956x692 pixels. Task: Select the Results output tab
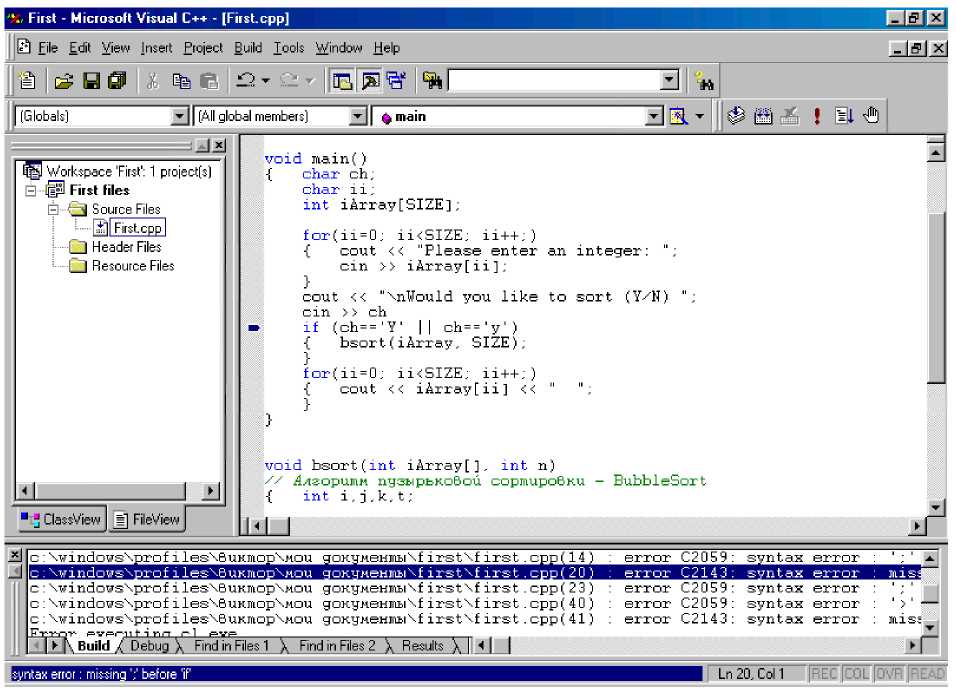tap(423, 646)
